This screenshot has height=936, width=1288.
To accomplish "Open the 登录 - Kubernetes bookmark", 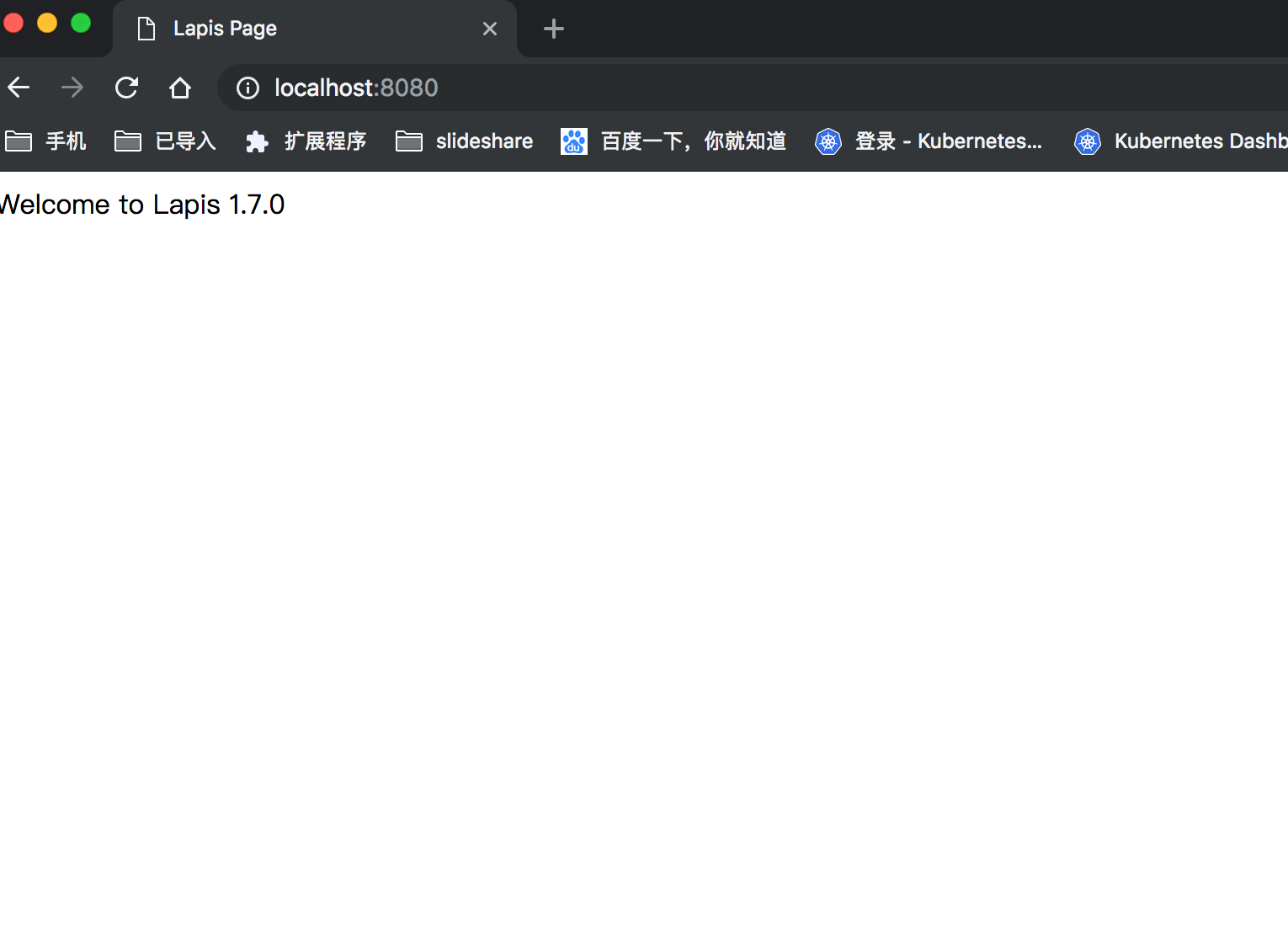I will pyautogui.click(x=929, y=141).
